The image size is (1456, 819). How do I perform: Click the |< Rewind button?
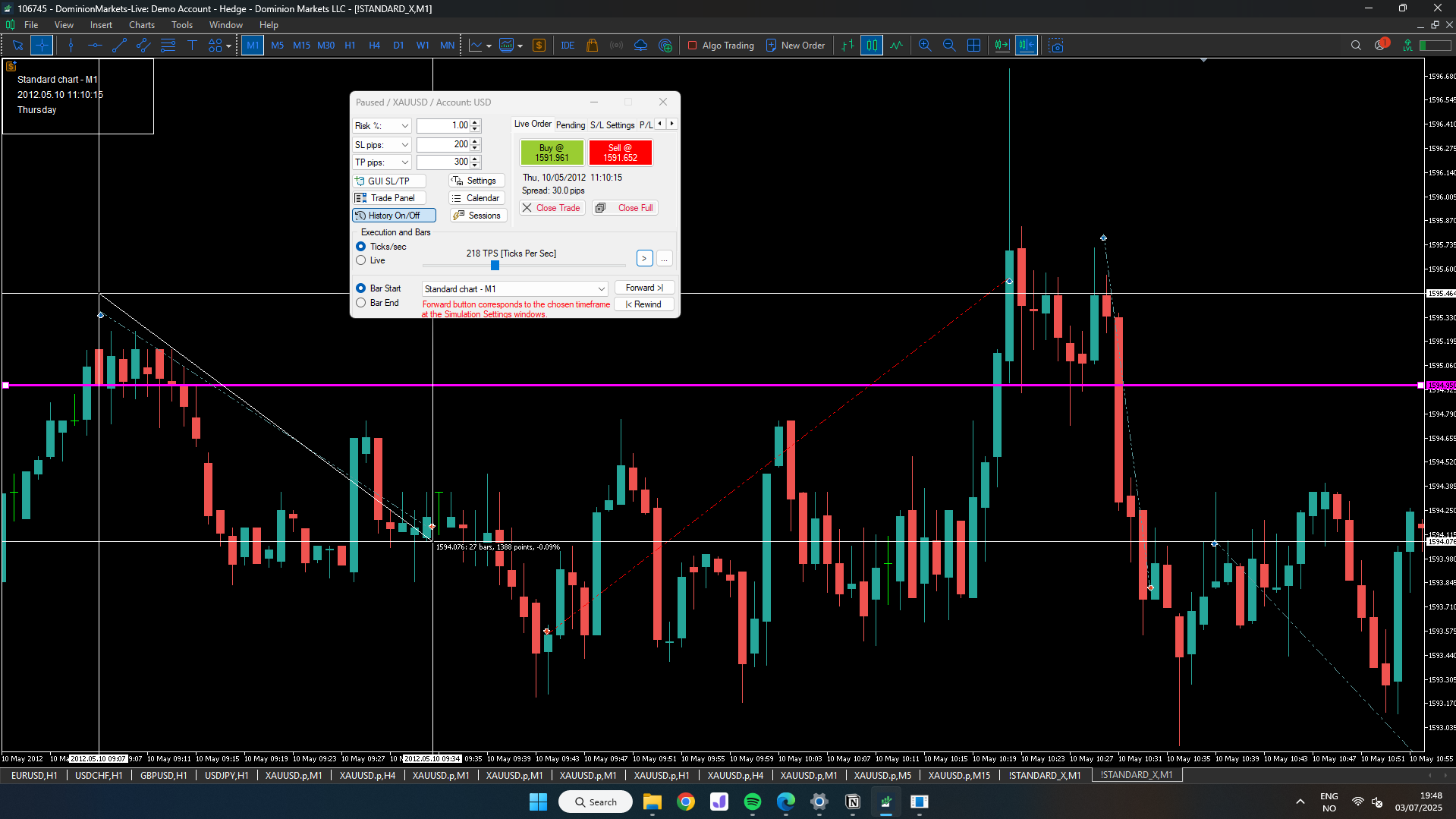tap(644, 304)
